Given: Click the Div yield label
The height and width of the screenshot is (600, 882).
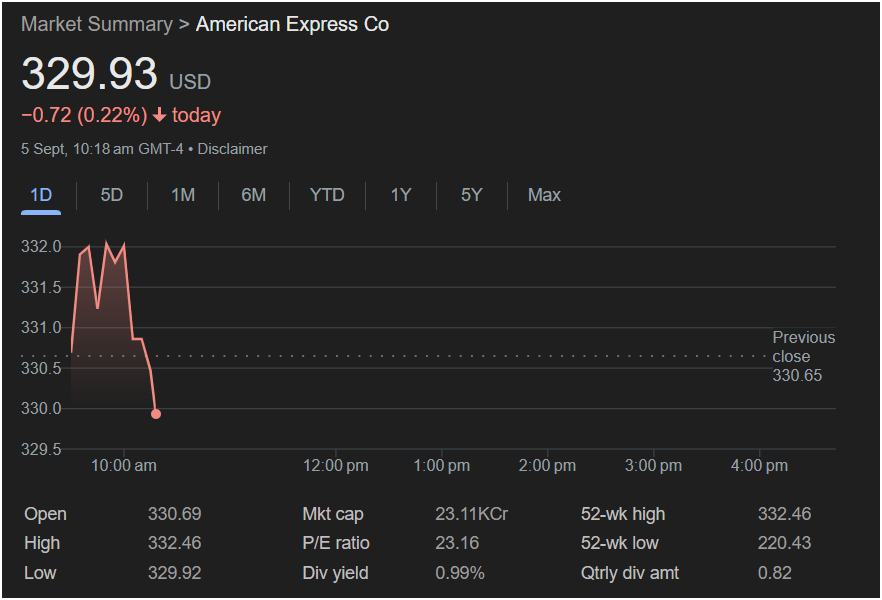Looking at the screenshot, I should point(335,573).
